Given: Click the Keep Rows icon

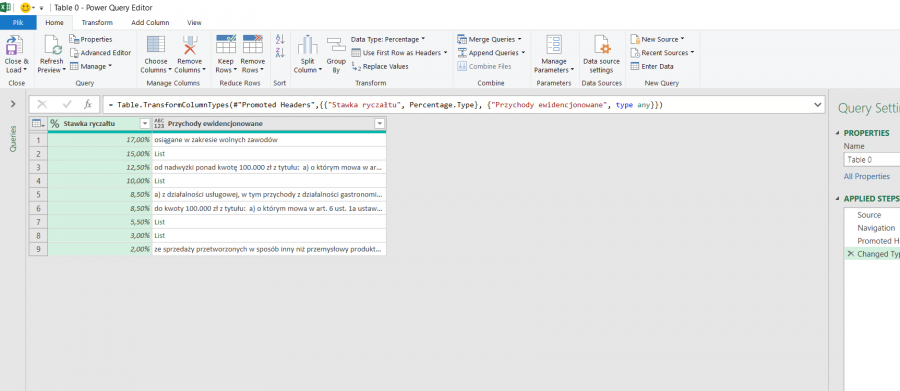Looking at the screenshot, I should (x=226, y=45).
